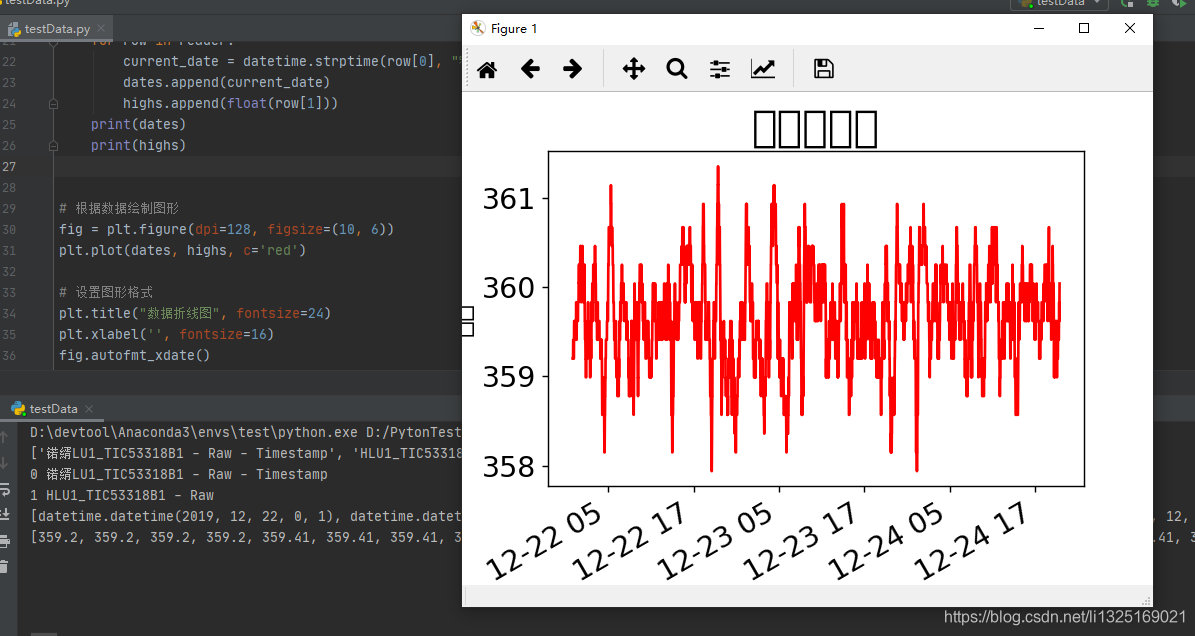
Task: Click the down arrow in the Run panel
Action: coord(5,463)
